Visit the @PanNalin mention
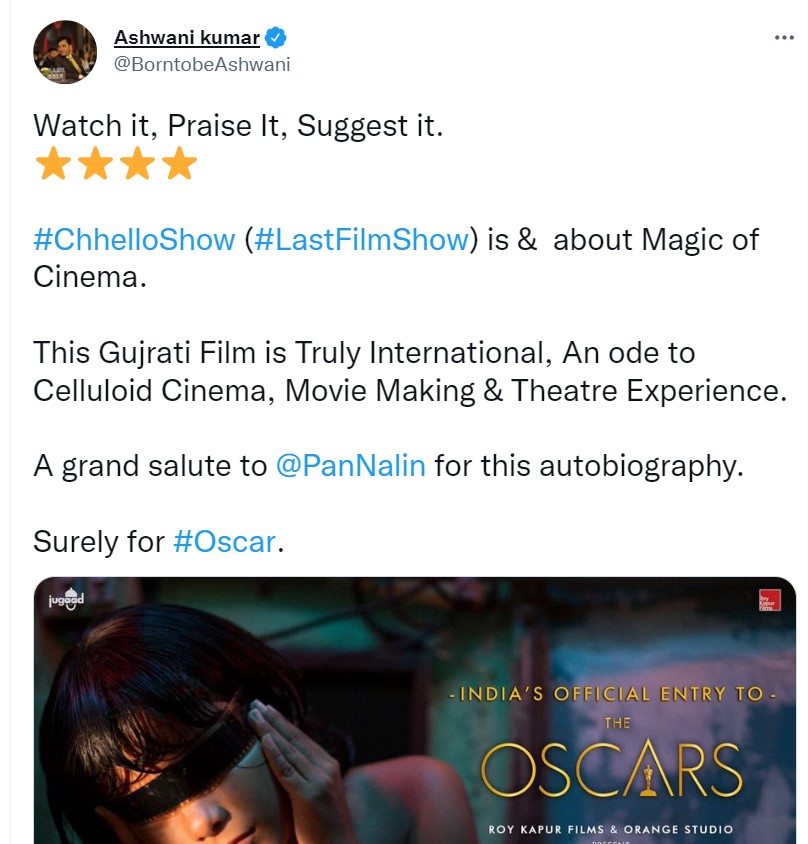This screenshot has height=844, width=808. tap(350, 466)
